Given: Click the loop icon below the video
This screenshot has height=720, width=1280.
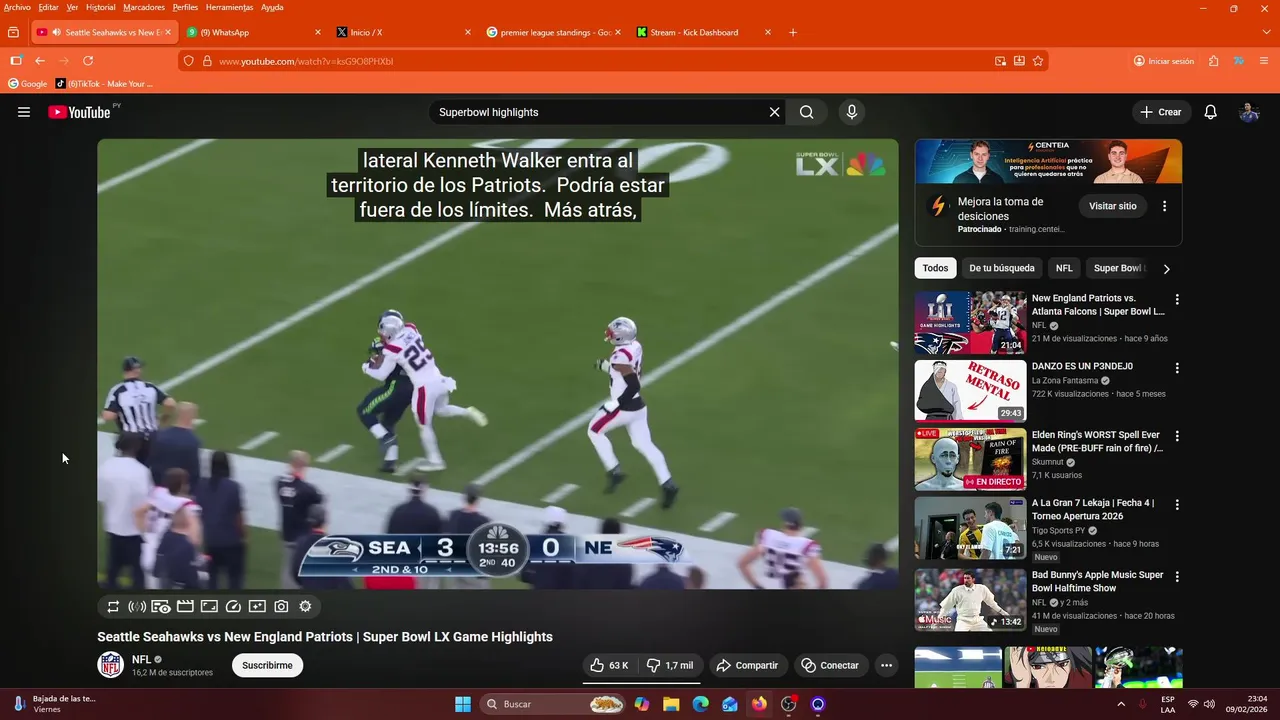Looking at the screenshot, I should point(113,606).
